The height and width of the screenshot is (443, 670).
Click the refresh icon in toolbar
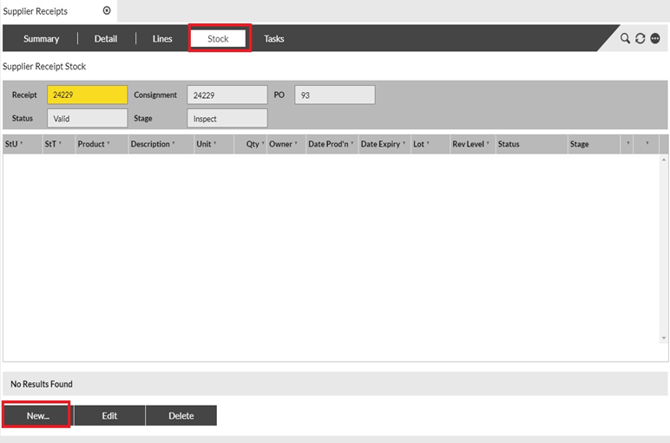640,39
